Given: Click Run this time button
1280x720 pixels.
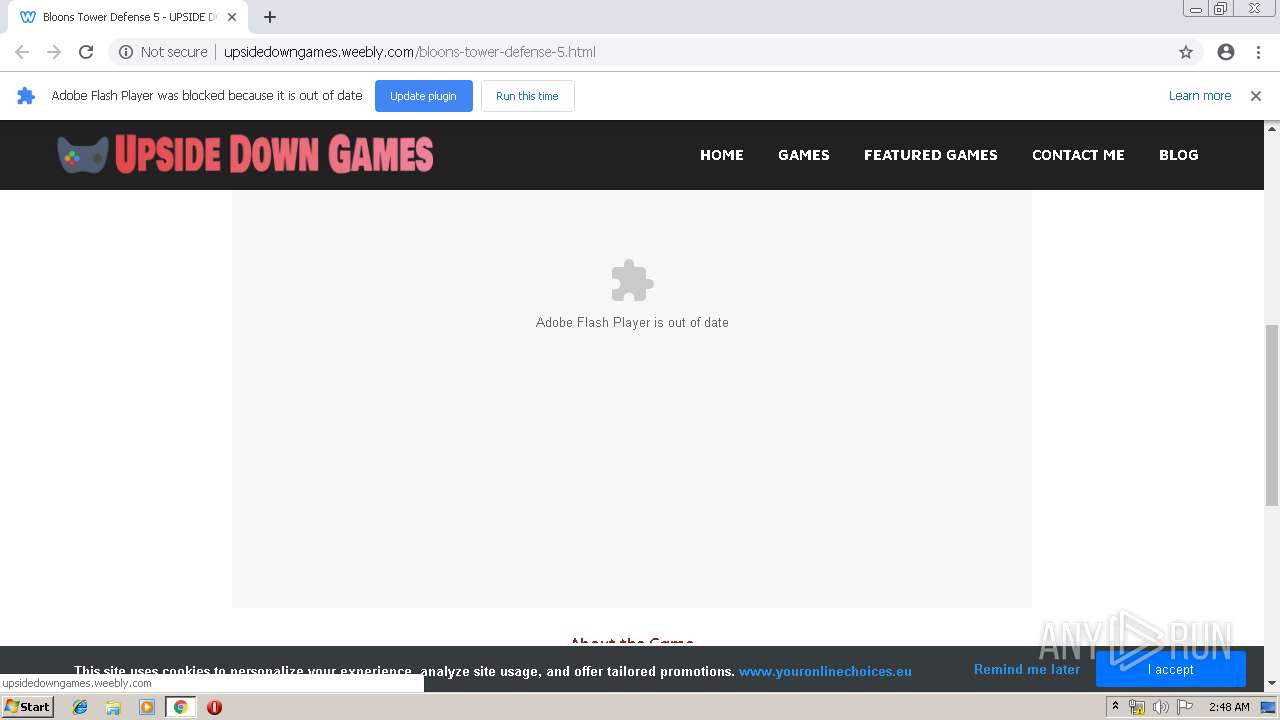Looking at the screenshot, I should pyautogui.click(x=527, y=96).
